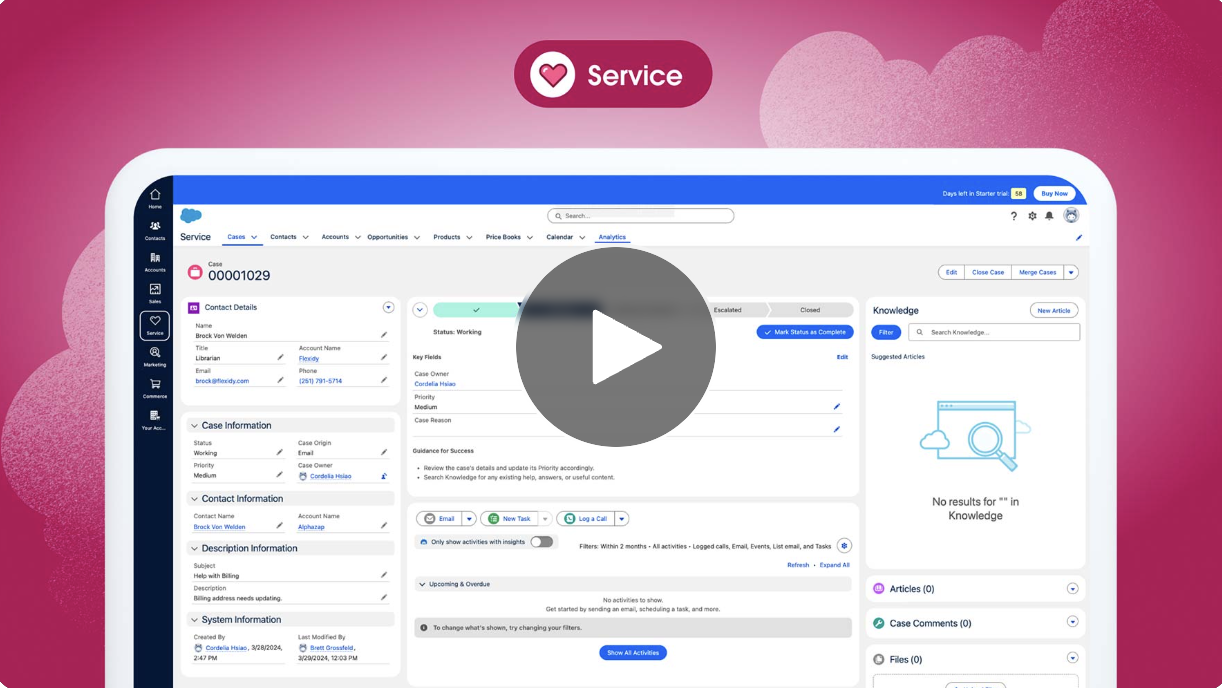The image size is (1222, 688).
Task: Open Case Comments (0) panel dropdown
Action: (1073, 622)
